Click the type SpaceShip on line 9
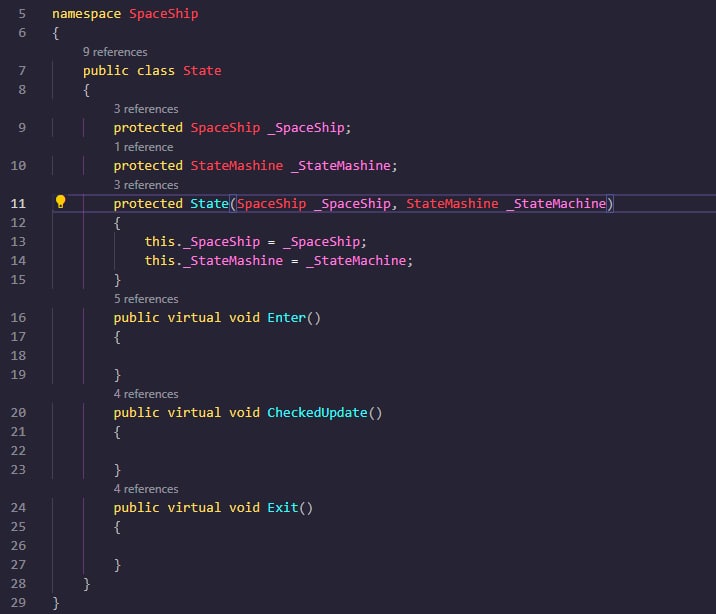The image size is (716, 614). pos(225,128)
